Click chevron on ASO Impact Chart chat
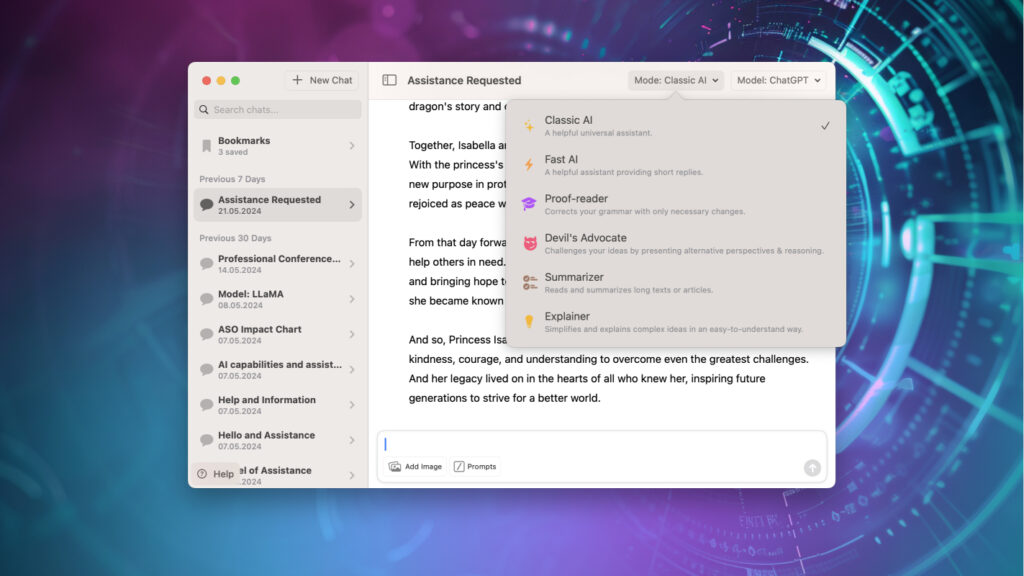Viewport: 1024px width, 576px height. click(352, 334)
